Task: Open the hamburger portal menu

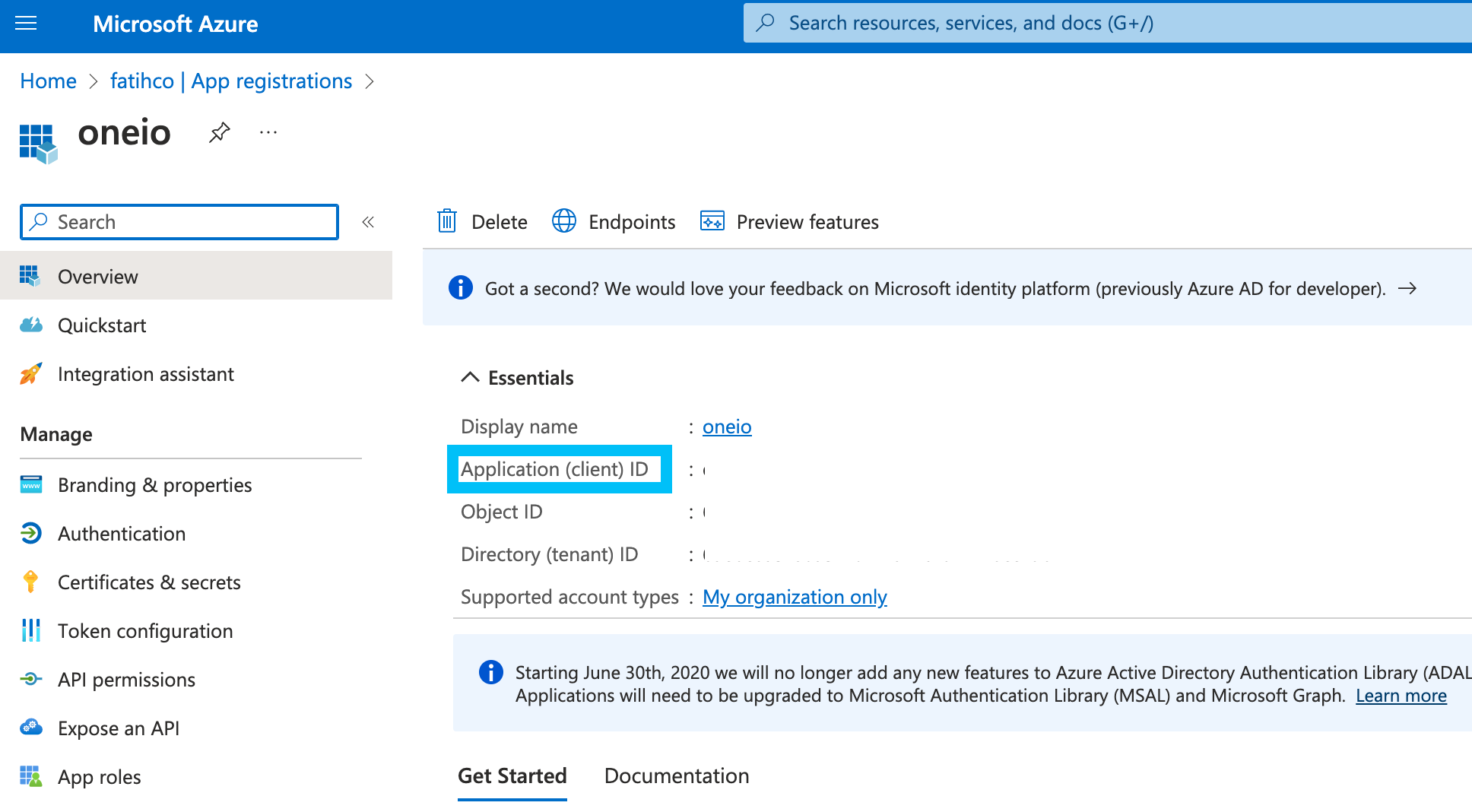Action: [x=26, y=24]
